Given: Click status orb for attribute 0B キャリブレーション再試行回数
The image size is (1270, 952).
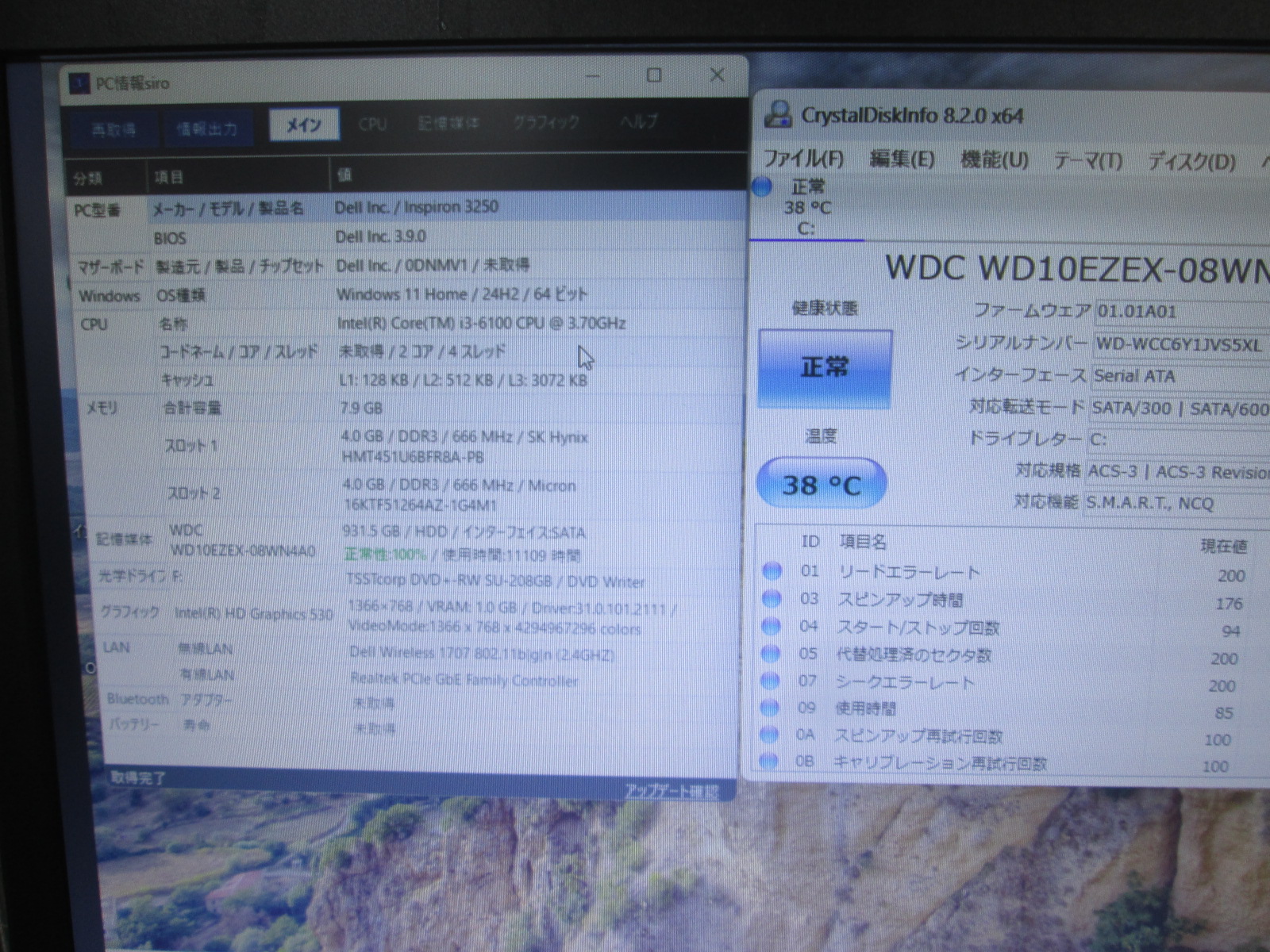Looking at the screenshot, I should pyautogui.click(x=768, y=762).
